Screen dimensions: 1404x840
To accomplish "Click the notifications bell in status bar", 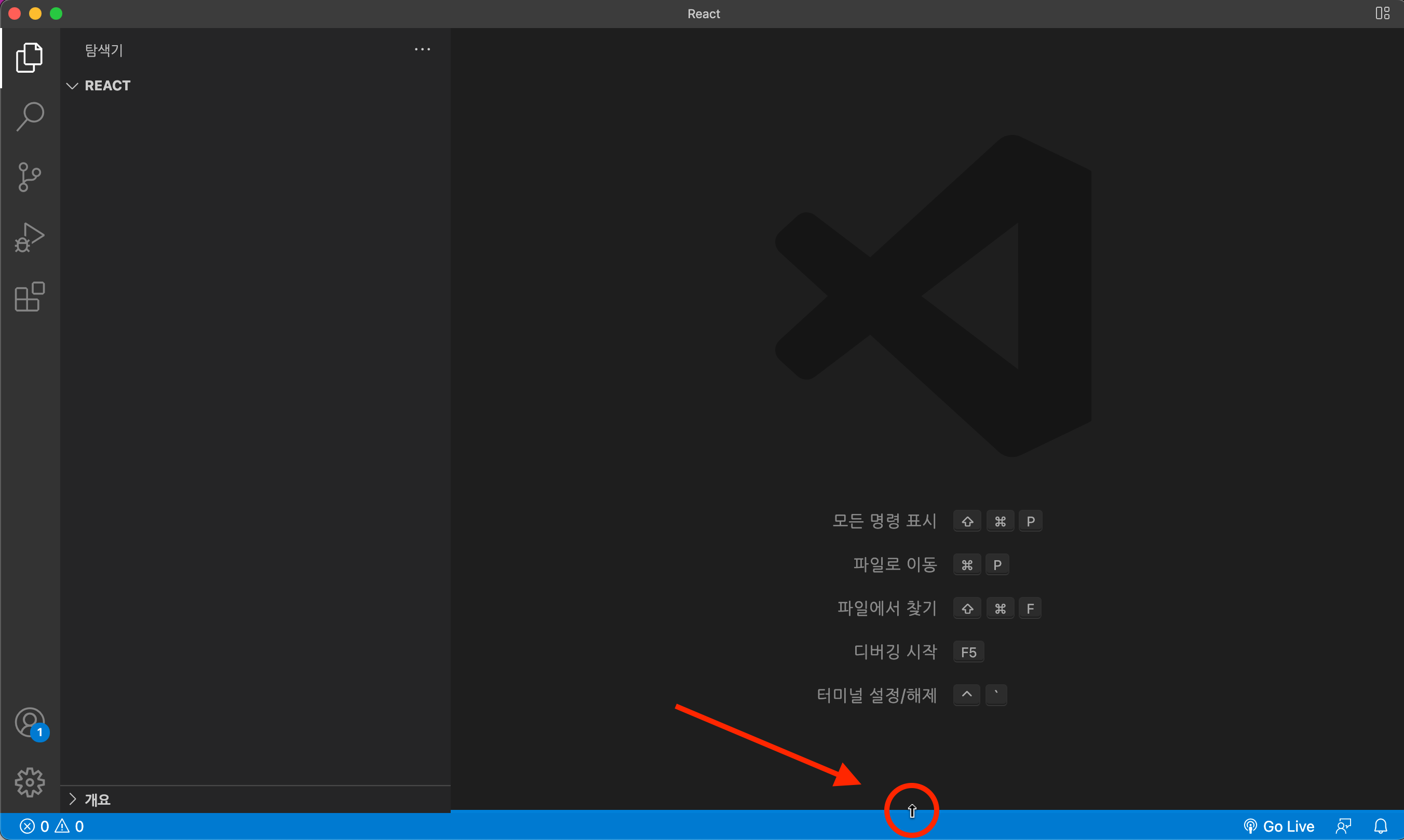I will click(x=1380, y=827).
